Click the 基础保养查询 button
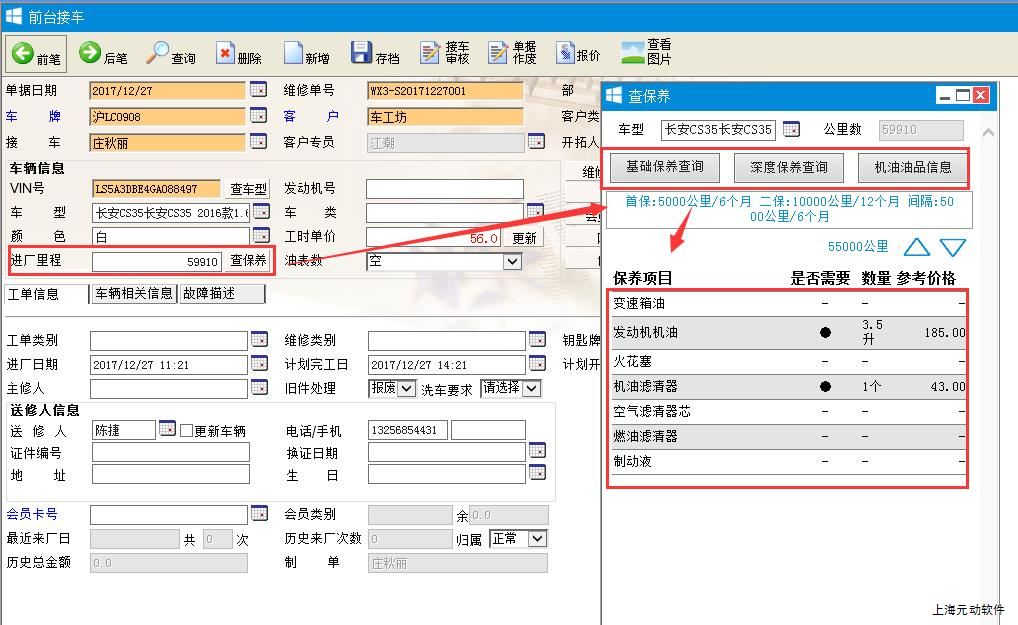The height and width of the screenshot is (625, 1018). [665, 167]
